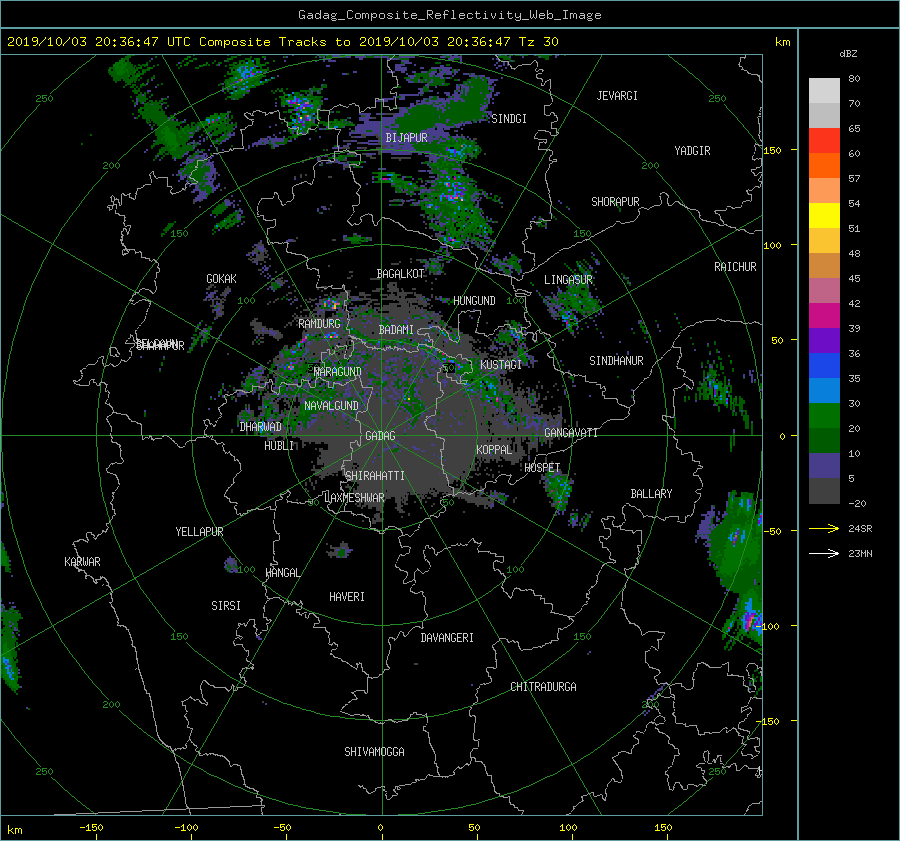
Task: Click the dark gray bottom legend swatch
Action: tap(824, 491)
